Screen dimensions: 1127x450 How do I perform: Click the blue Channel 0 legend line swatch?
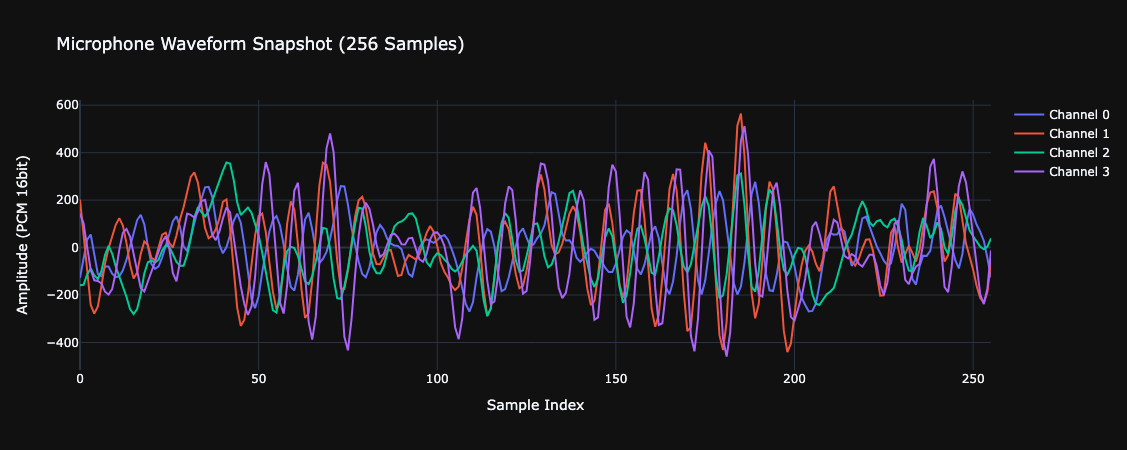(x=1029, y=114)
